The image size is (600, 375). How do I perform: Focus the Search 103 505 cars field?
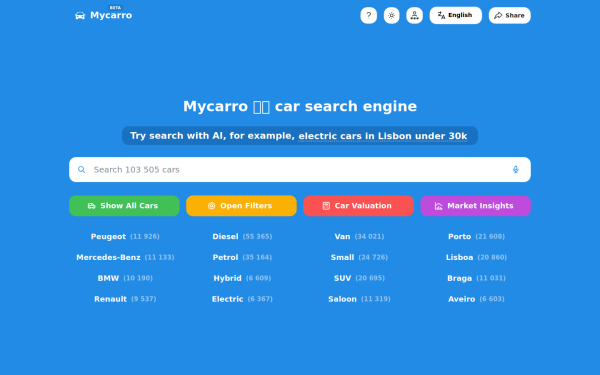[300, 170]
